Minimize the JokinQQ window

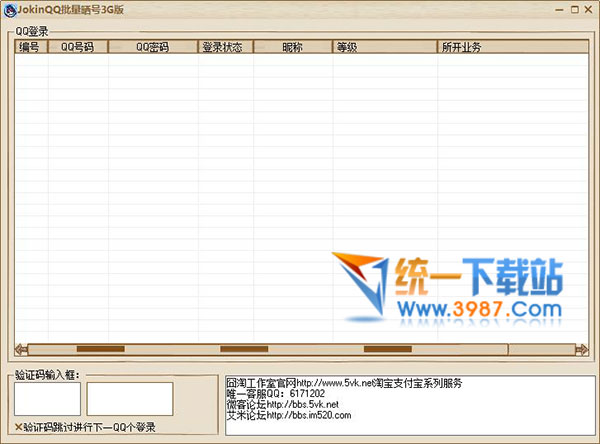pos(559,10)
